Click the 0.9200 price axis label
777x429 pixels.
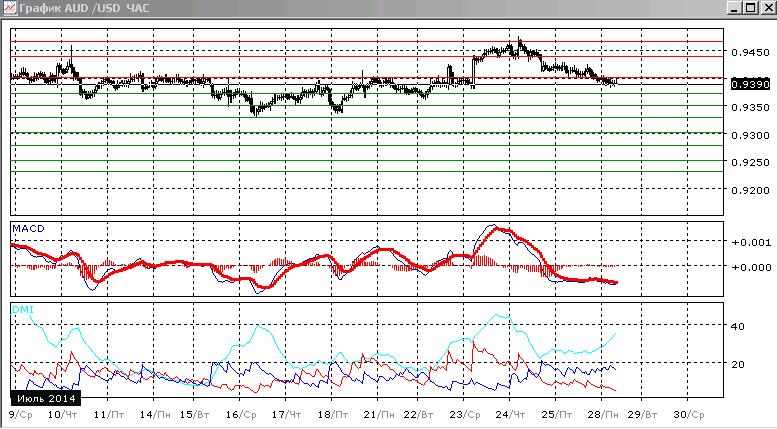pyautogui.click(x=750, y=190)
